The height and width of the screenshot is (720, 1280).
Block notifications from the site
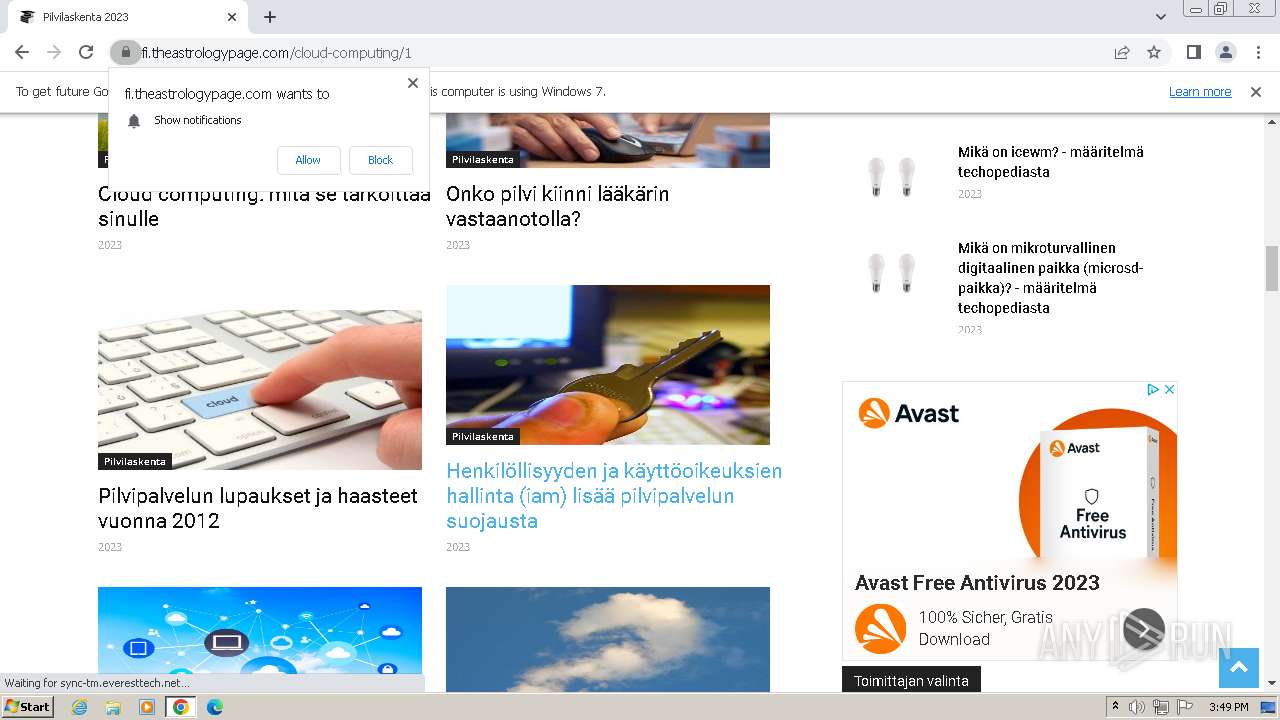(381, 160)
